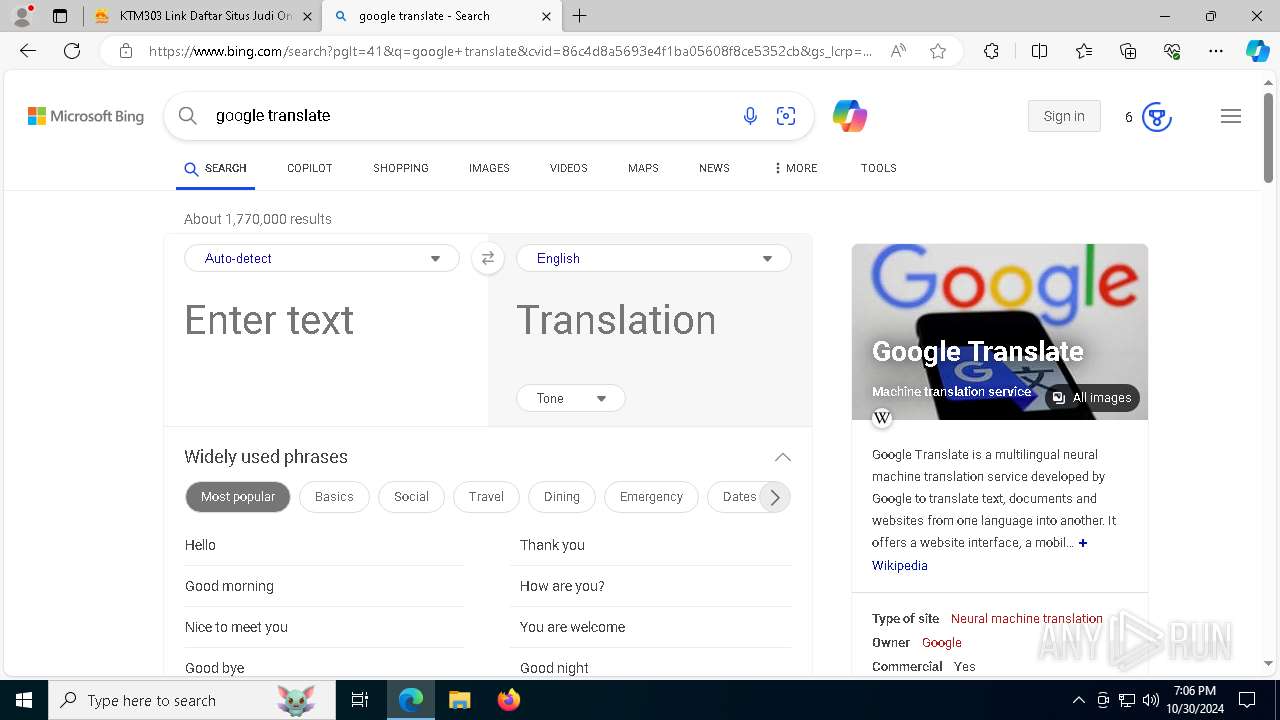Switch to VIDEOS search tab
This screenshot has height=720, width=1280.
[x=569, y=168]
